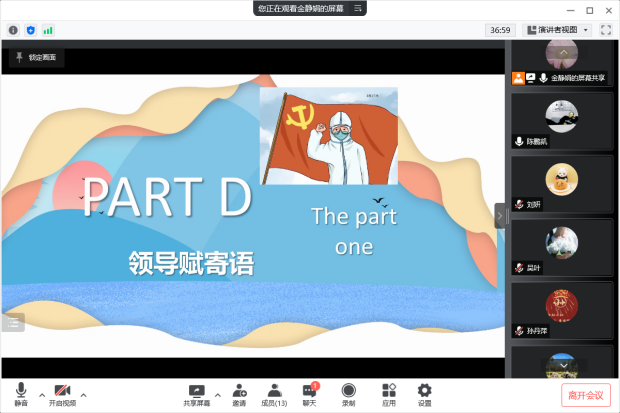
Task: Click the microphone icon beside 陈鹏帆
Action: coord(519,141)
